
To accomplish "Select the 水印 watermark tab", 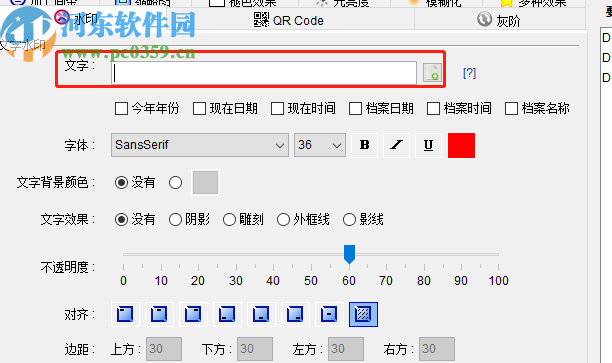I will click(x=76, y=18).
